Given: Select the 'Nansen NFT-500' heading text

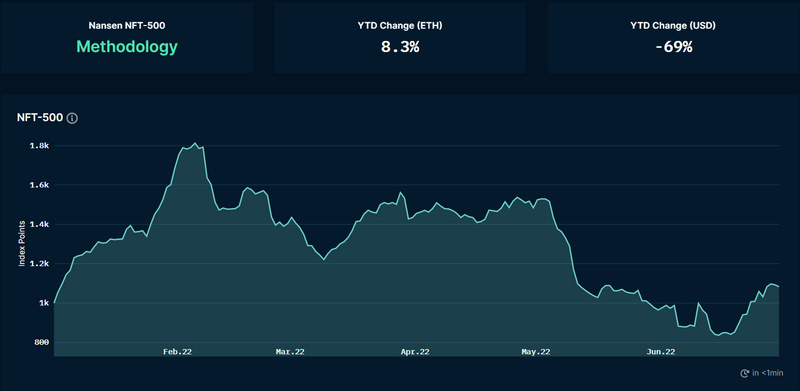Looking at the screenshot, I should click(127, 25).
